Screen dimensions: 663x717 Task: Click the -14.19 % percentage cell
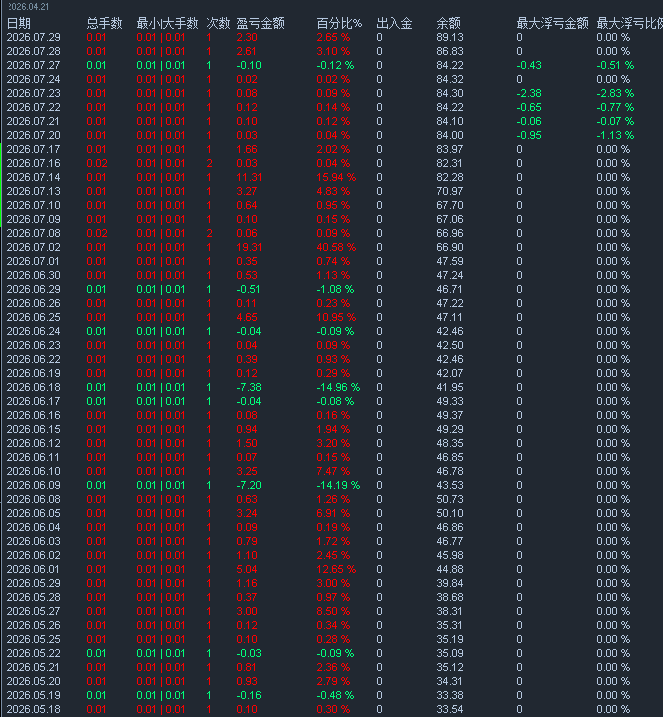[338, 485]
